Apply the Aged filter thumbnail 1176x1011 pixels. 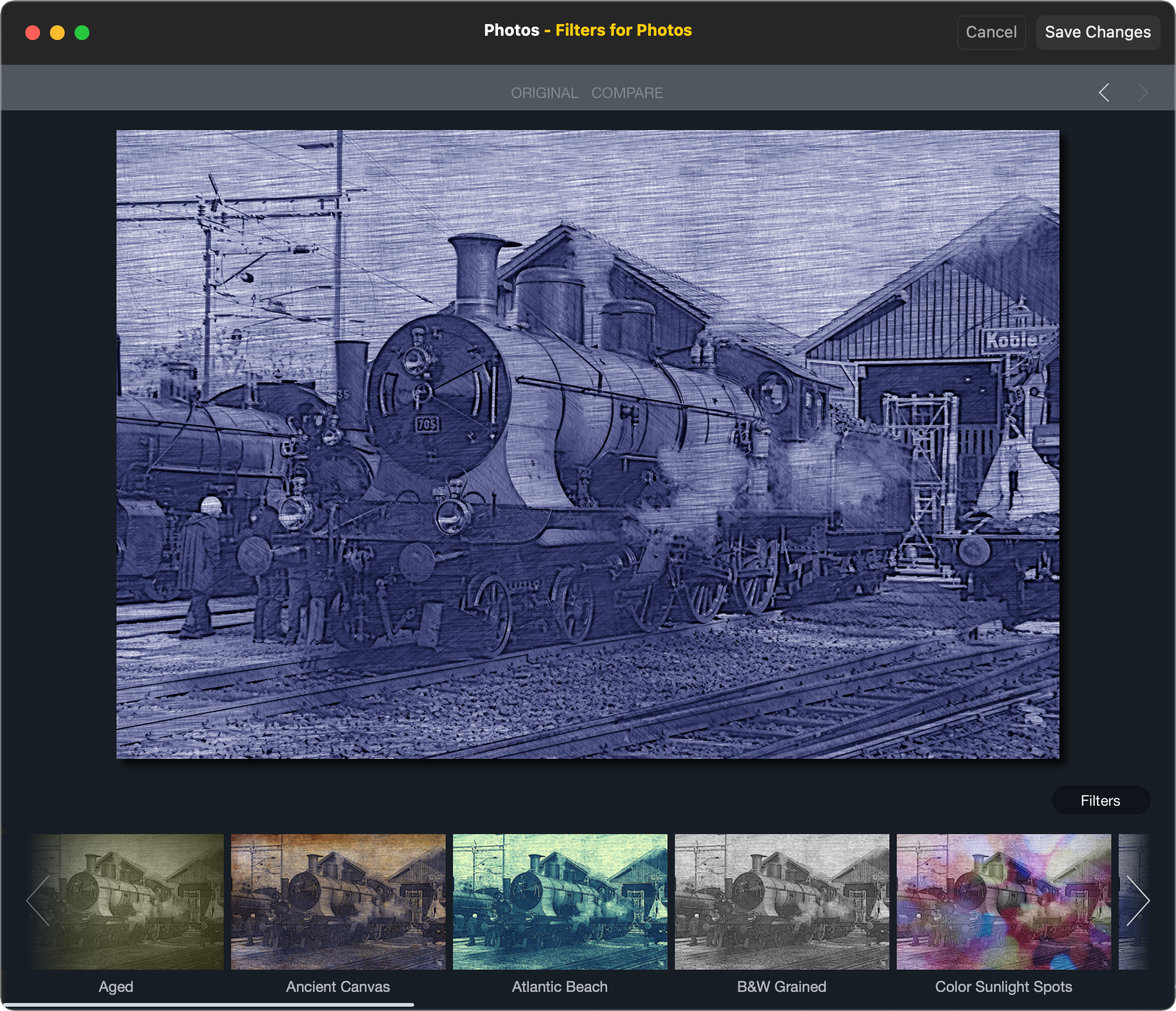pos(126,901)
